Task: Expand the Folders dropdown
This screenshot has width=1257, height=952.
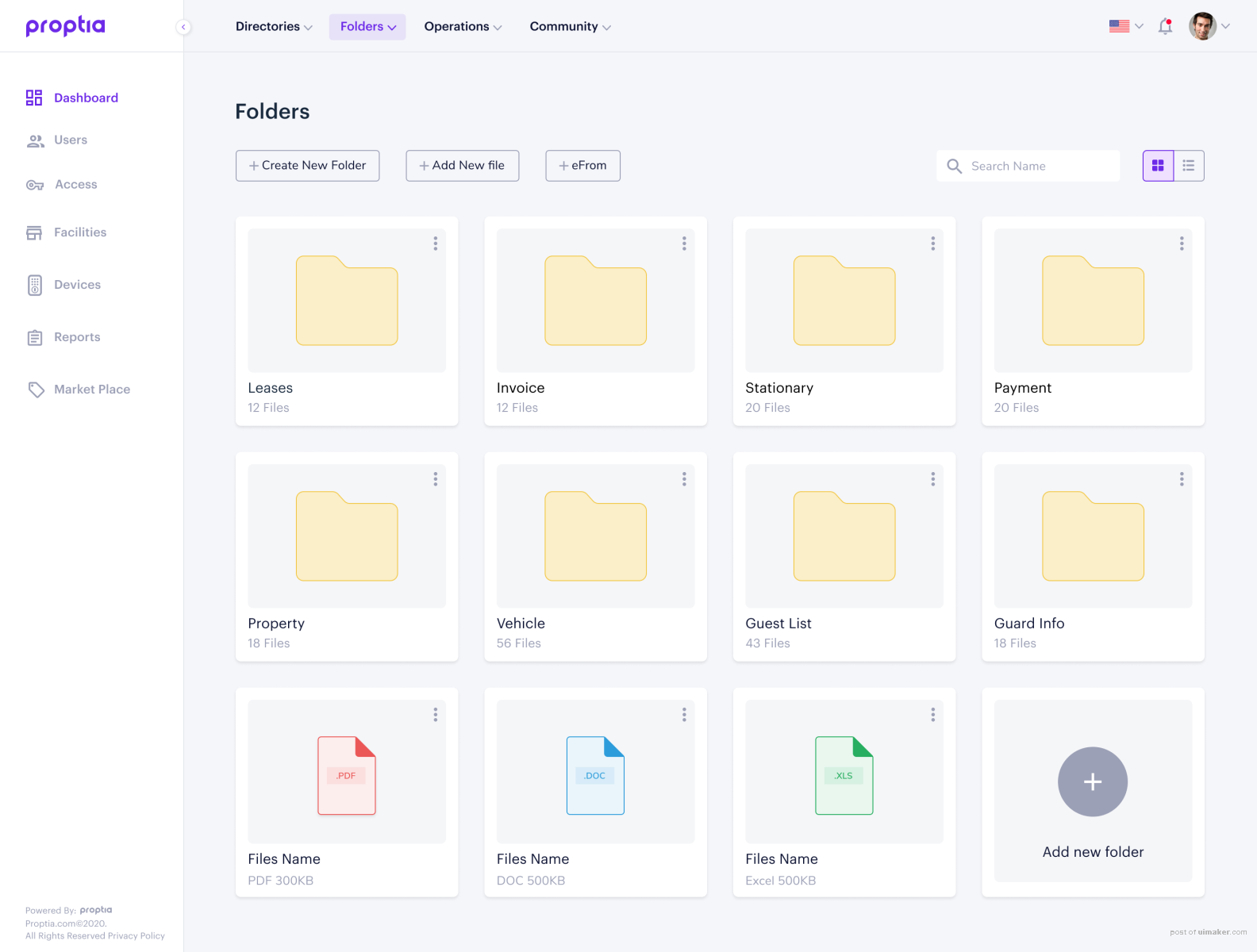Action: pos(367,27)
